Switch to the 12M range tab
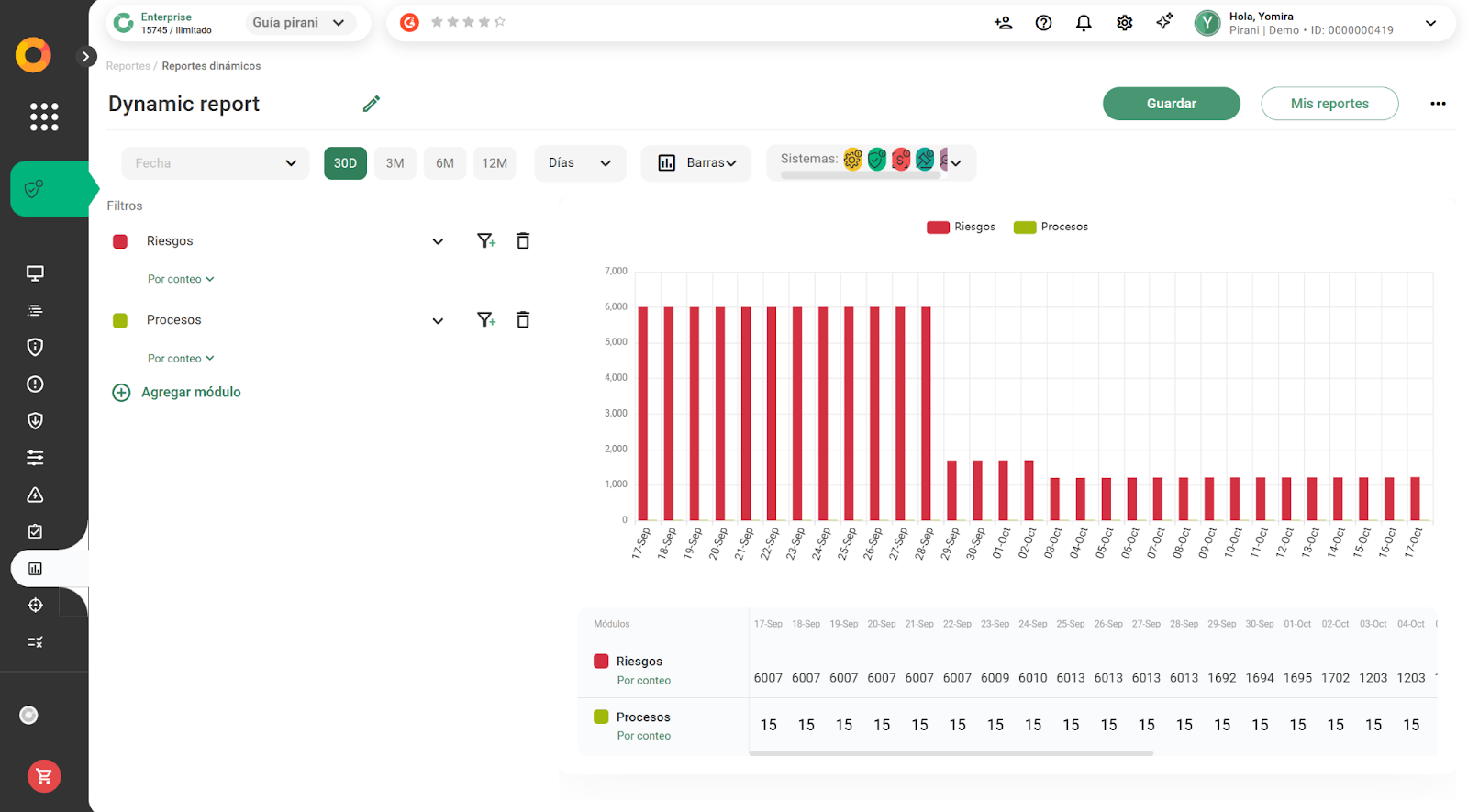The width and height of the screenshot is (1468, 812). point(495,163)
